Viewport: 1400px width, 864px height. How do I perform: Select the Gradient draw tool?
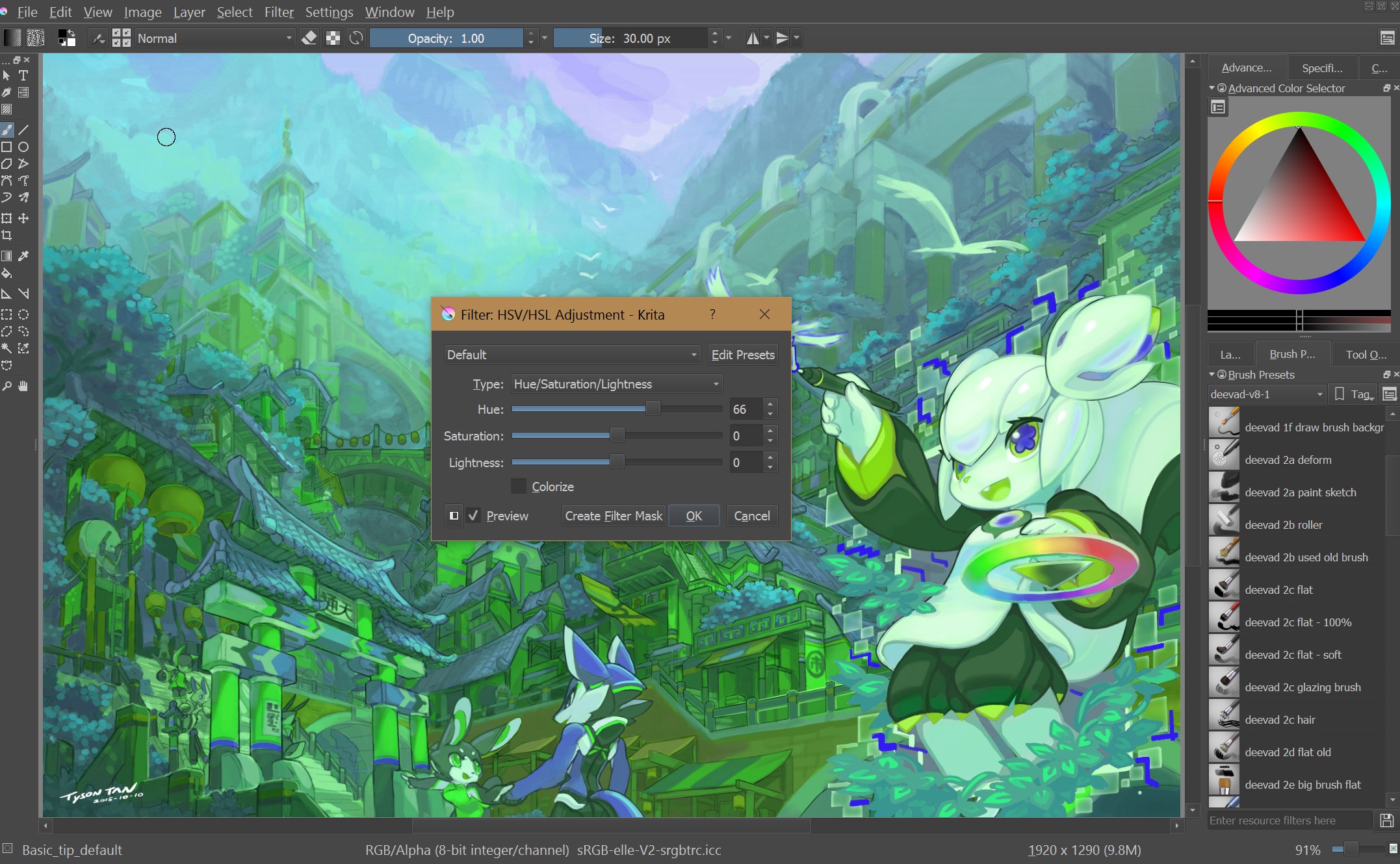tap(6, 256)
